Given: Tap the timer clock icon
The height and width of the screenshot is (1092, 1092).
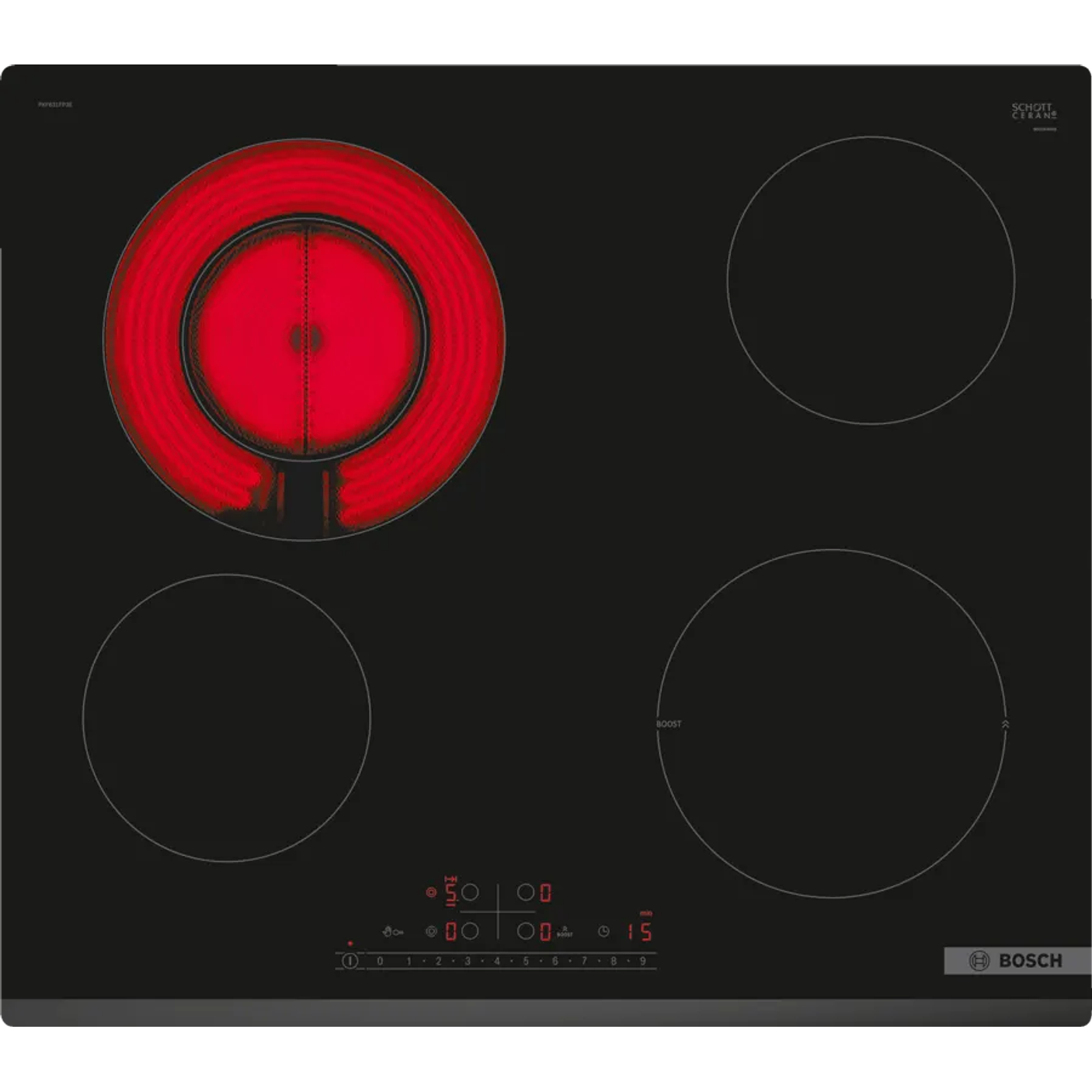Looking at the screenshot, I should coord(603,931).
